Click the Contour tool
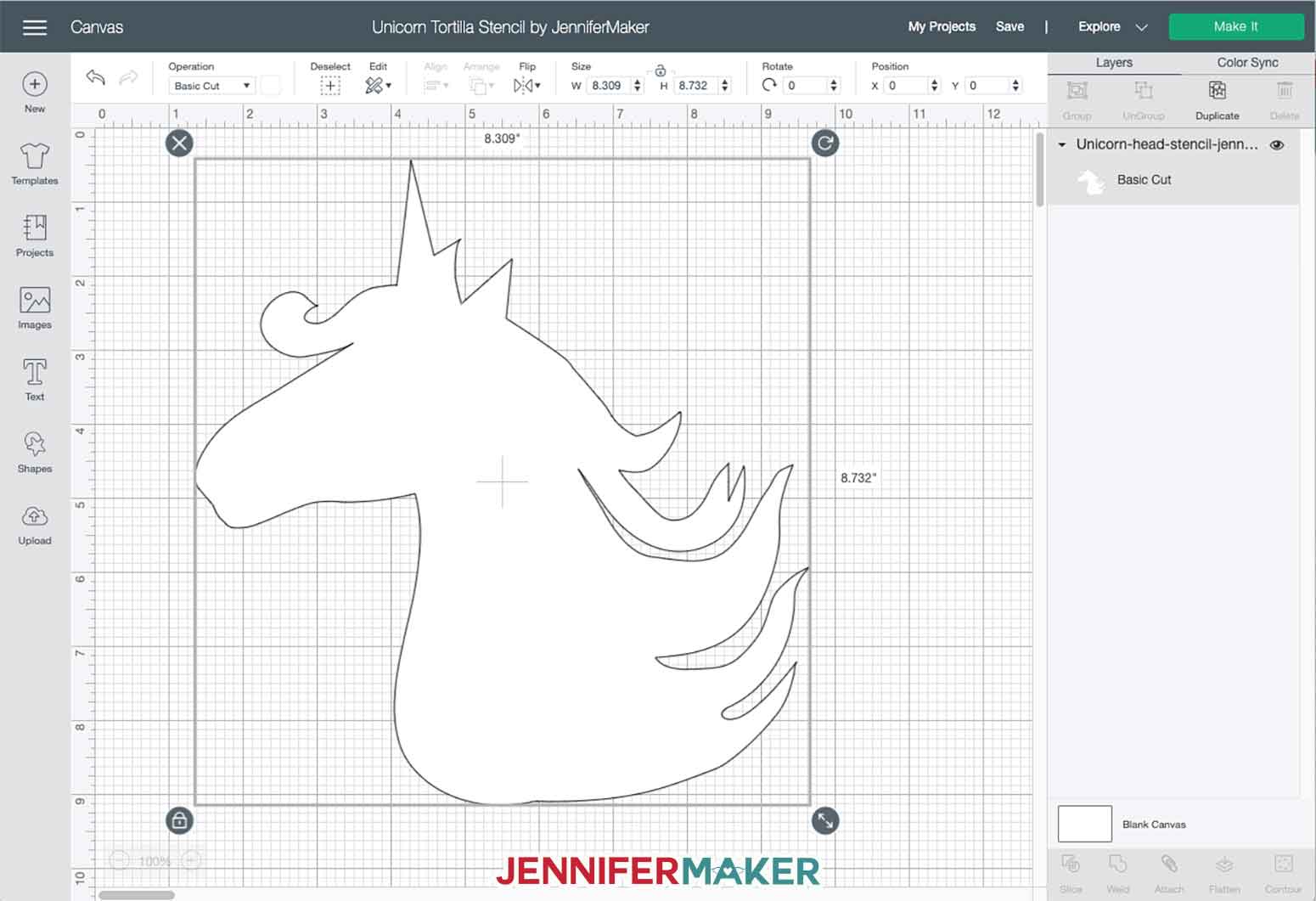1316x901 pixels. [x=1283, y=874]
